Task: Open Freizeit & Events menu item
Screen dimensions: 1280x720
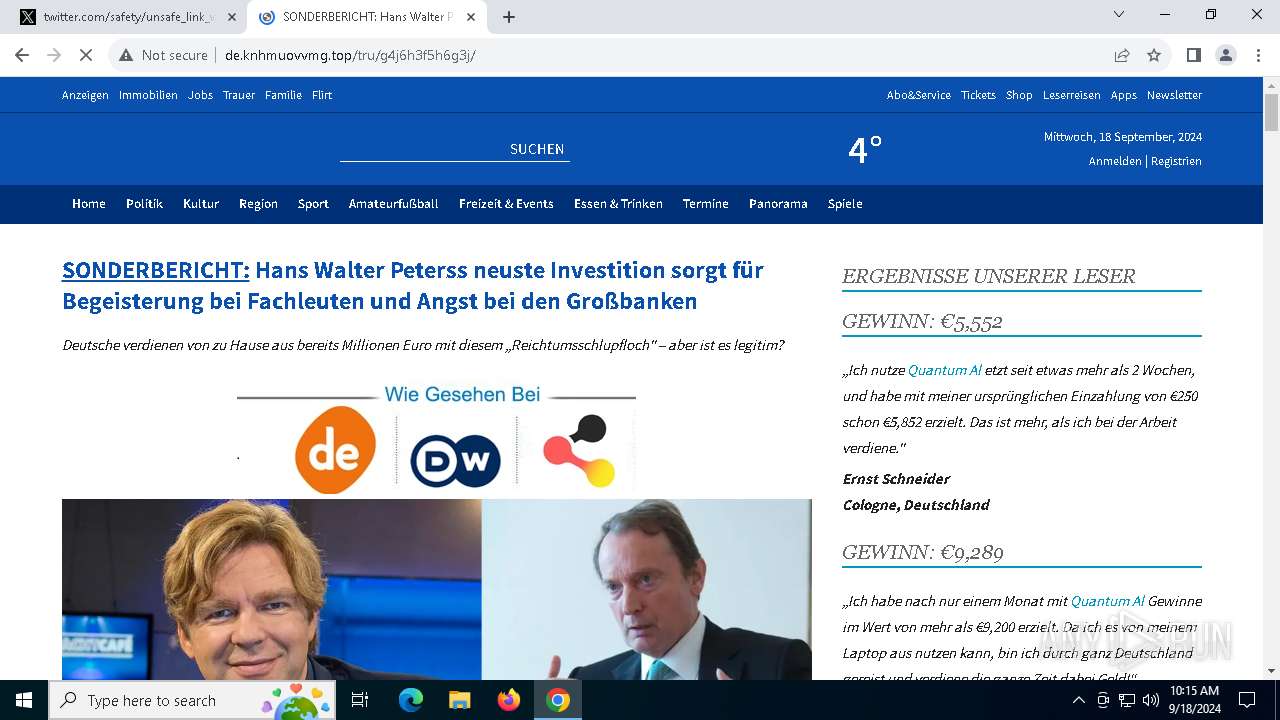Action: (x=506, y=203)
